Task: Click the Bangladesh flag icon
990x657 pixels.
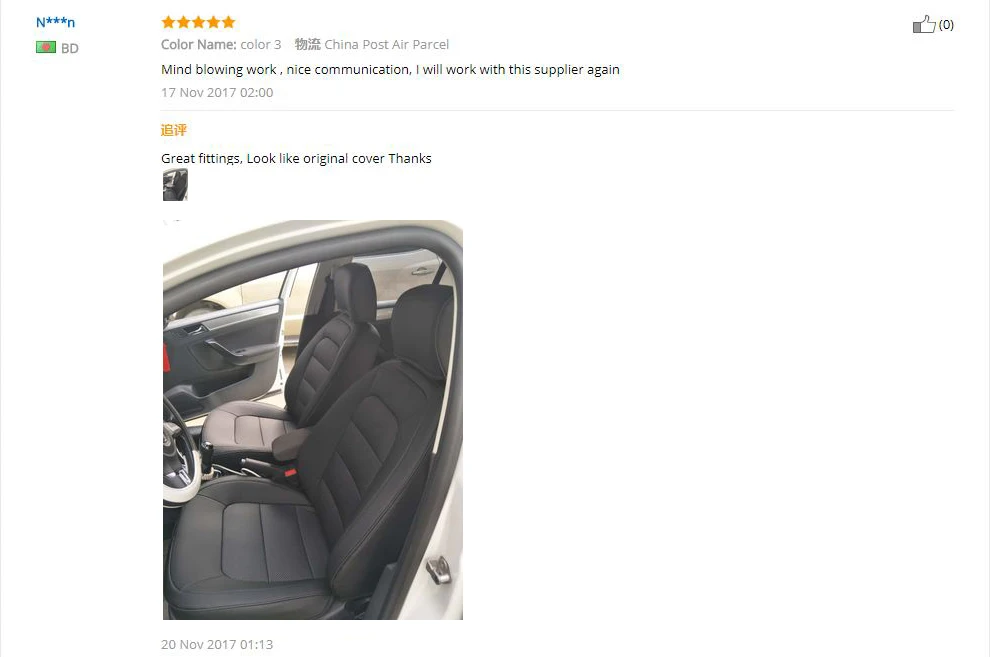Action: 46,47
